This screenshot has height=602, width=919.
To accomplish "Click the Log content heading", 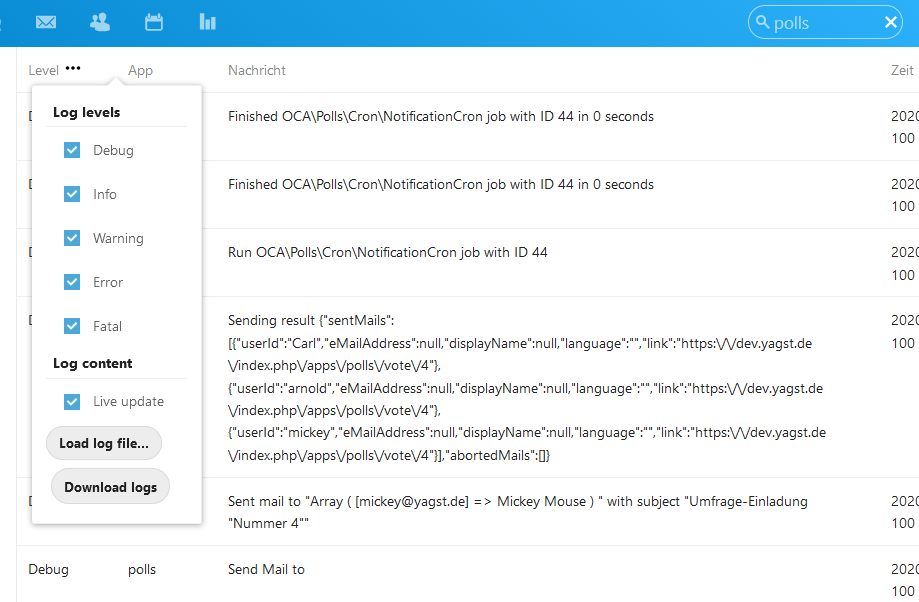I will click(93, 363).
